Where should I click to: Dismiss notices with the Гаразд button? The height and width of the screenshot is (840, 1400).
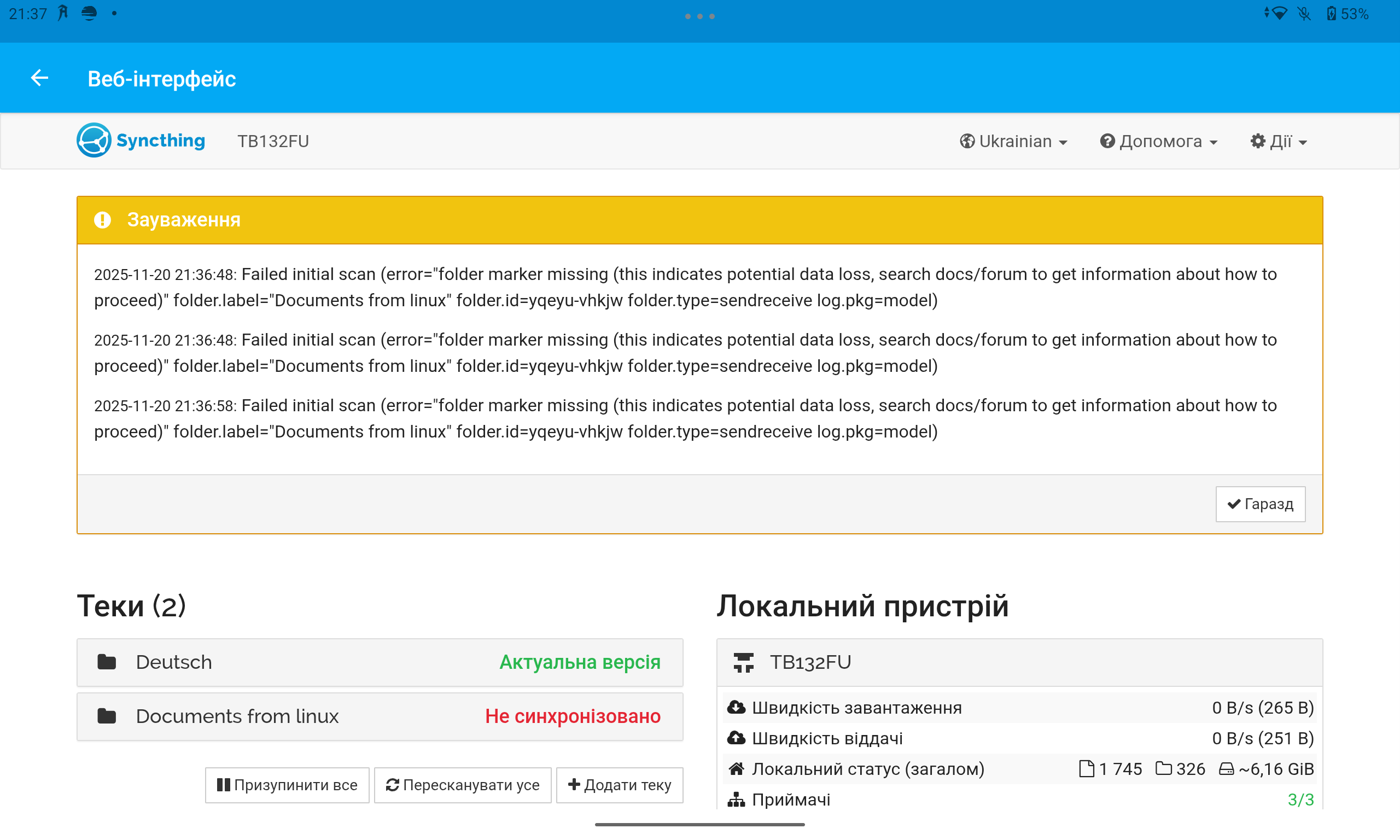point(1260,504)
